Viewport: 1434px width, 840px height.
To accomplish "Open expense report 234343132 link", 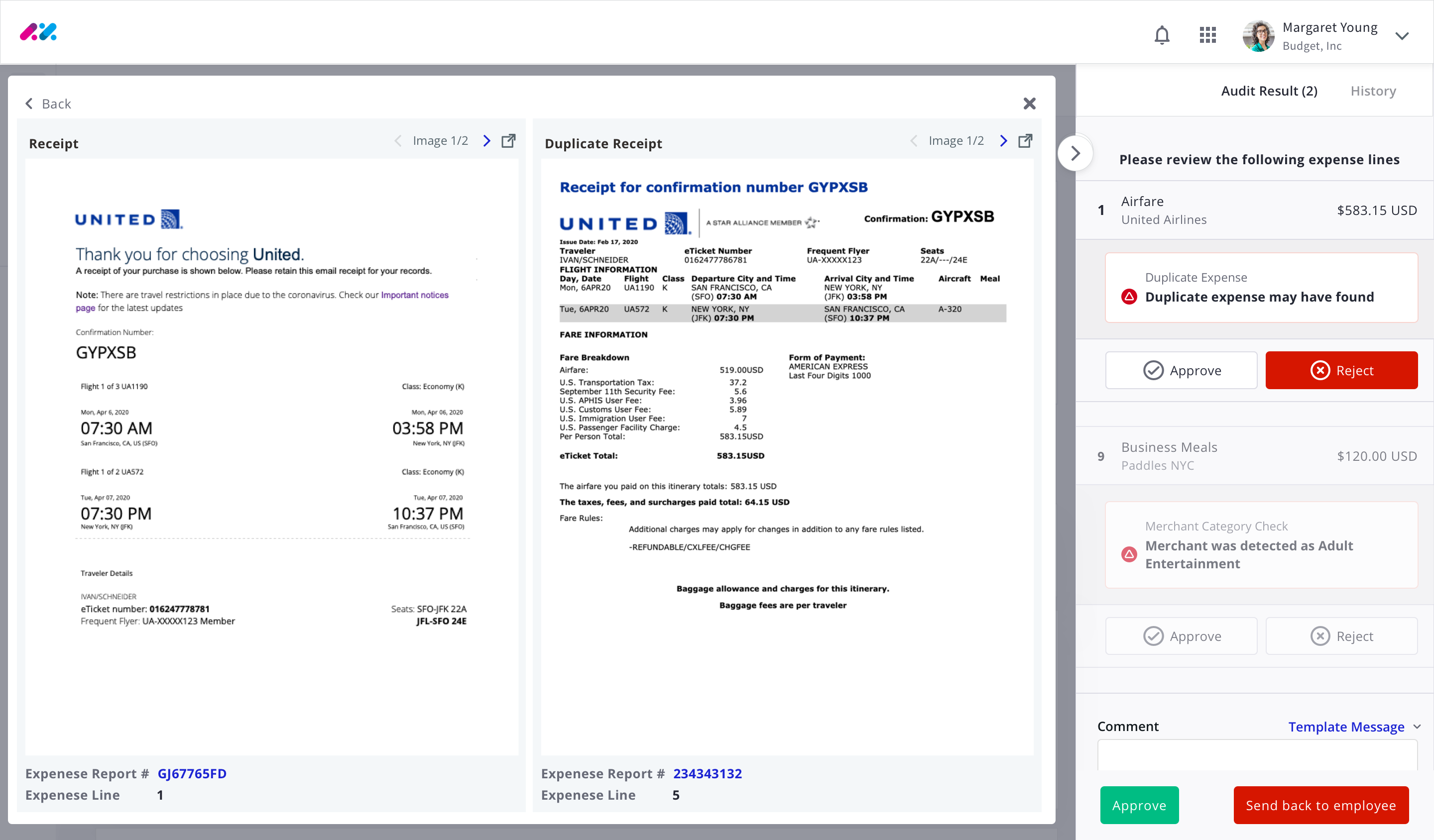I will tap(708, 773).
